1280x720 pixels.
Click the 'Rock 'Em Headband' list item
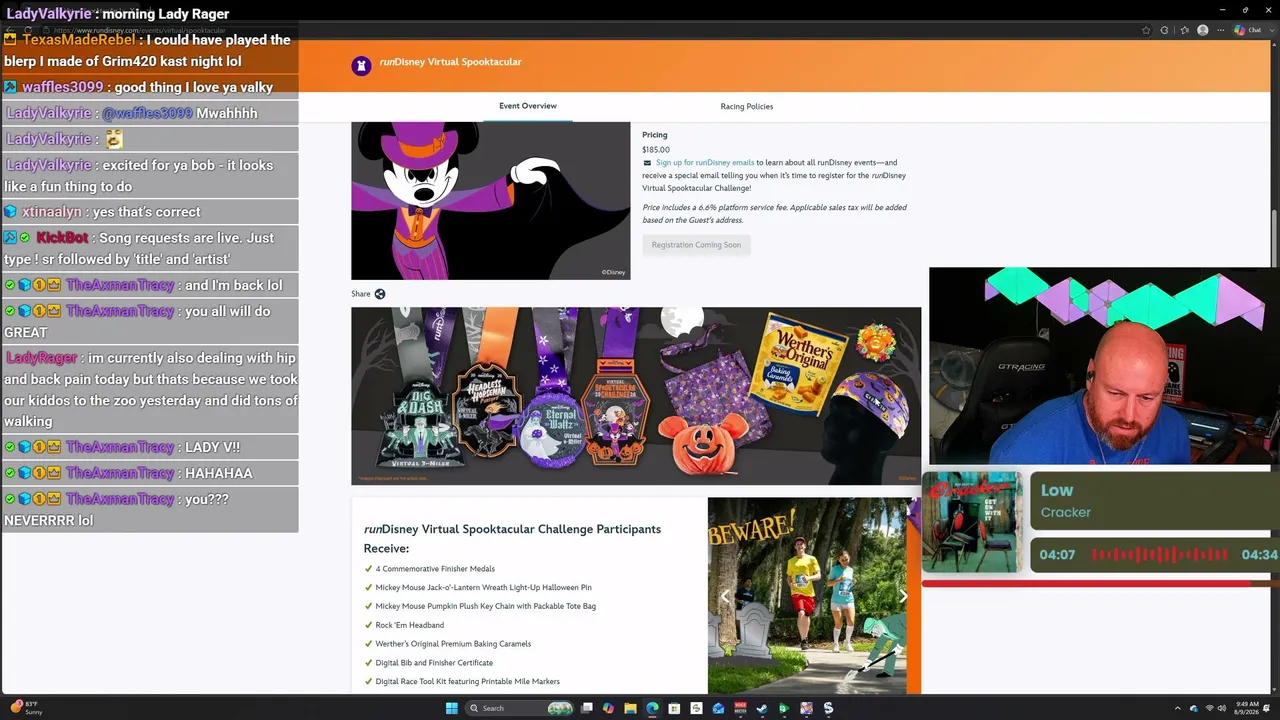click(409, 625)
